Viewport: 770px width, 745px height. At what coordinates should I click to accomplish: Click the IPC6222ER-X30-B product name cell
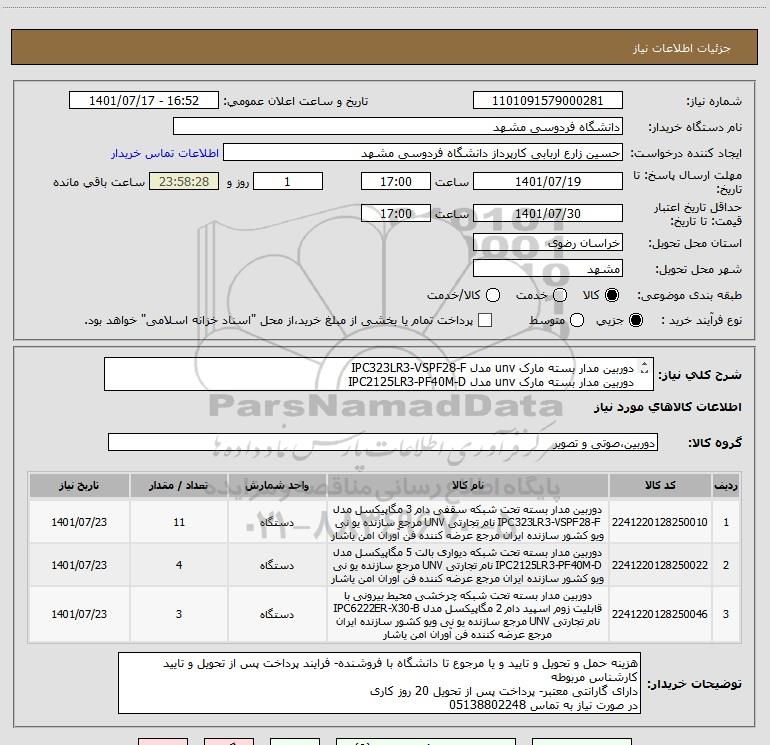coord(468,614)
